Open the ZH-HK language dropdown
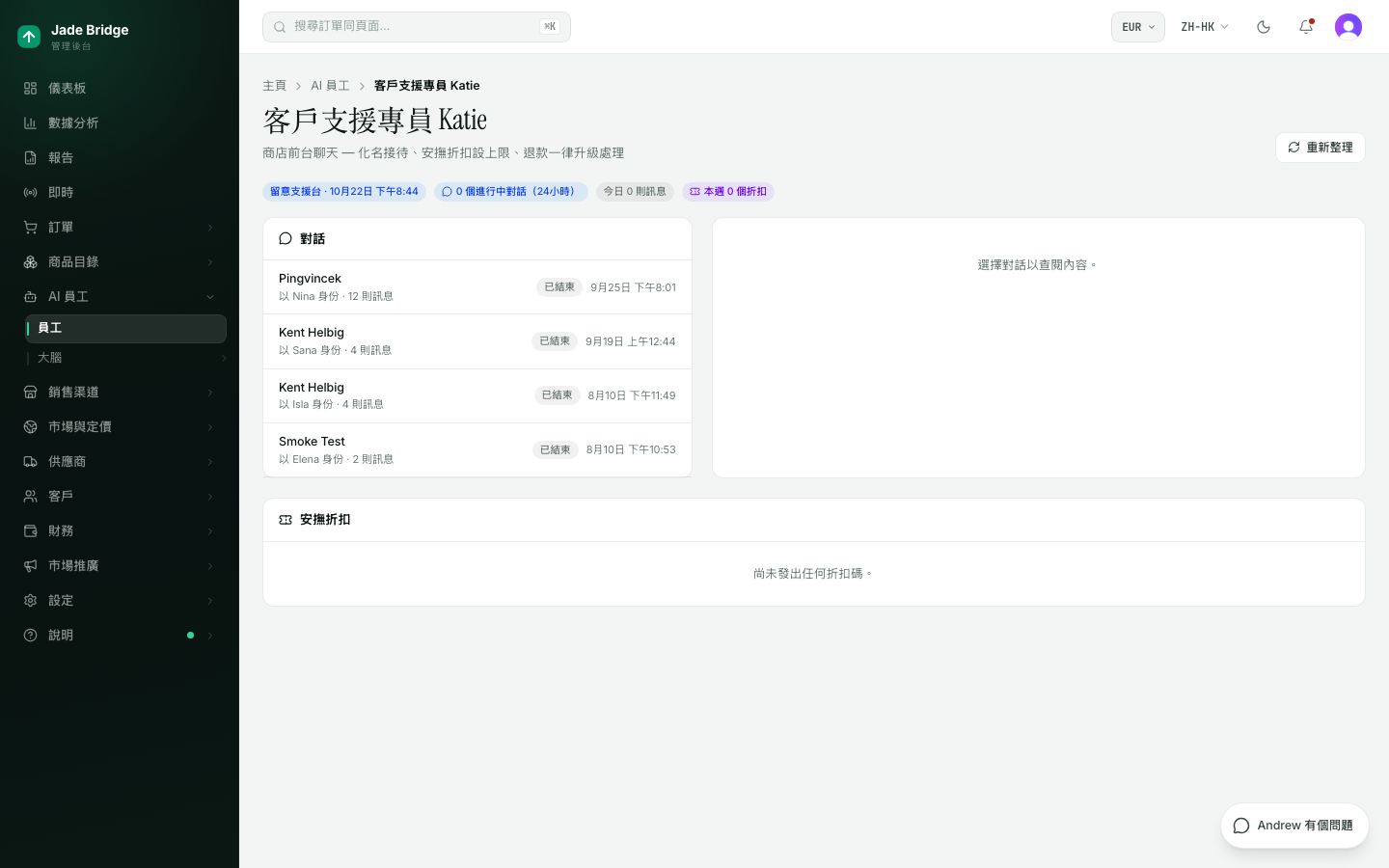Screen dimensions: 1389x868 pyautogui.click(x=1205, y=27)
